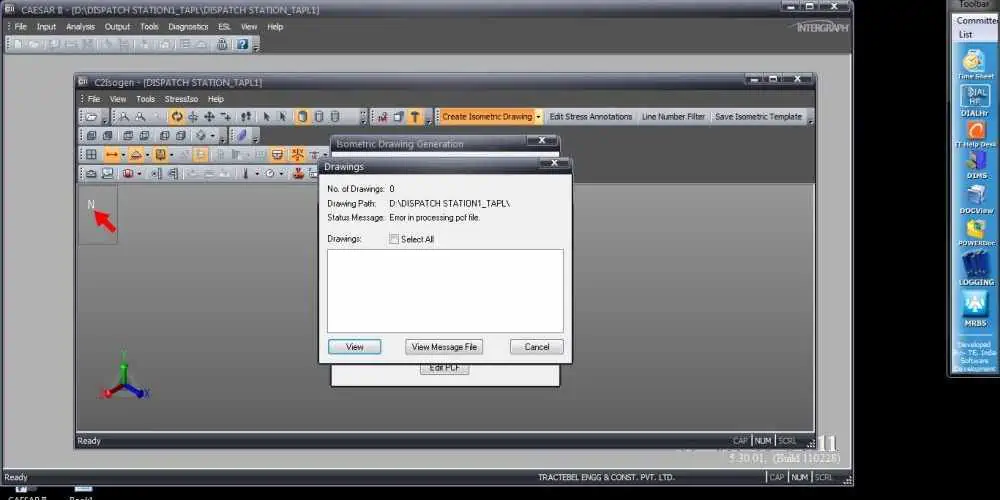Screen dimensions: 1000x500
Task: Click the open folder icon in C2Isogen toolbar
Action: 91,117
